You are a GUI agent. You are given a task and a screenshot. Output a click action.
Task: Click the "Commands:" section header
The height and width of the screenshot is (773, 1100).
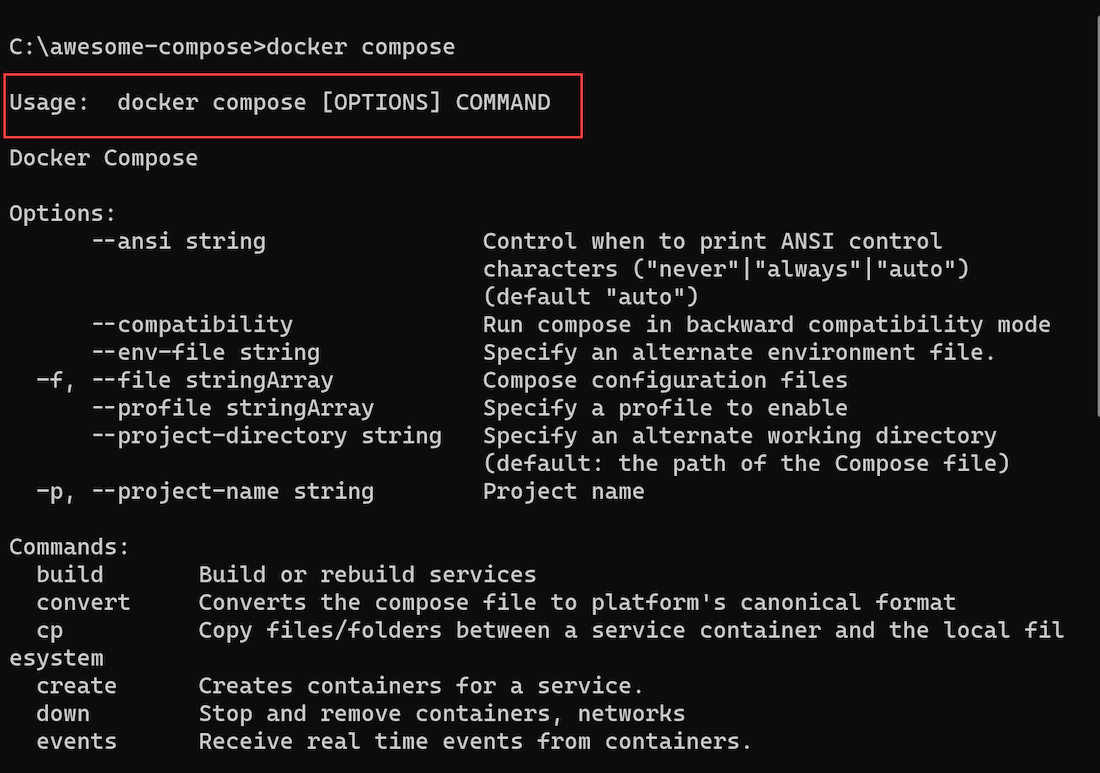point(70,547)
